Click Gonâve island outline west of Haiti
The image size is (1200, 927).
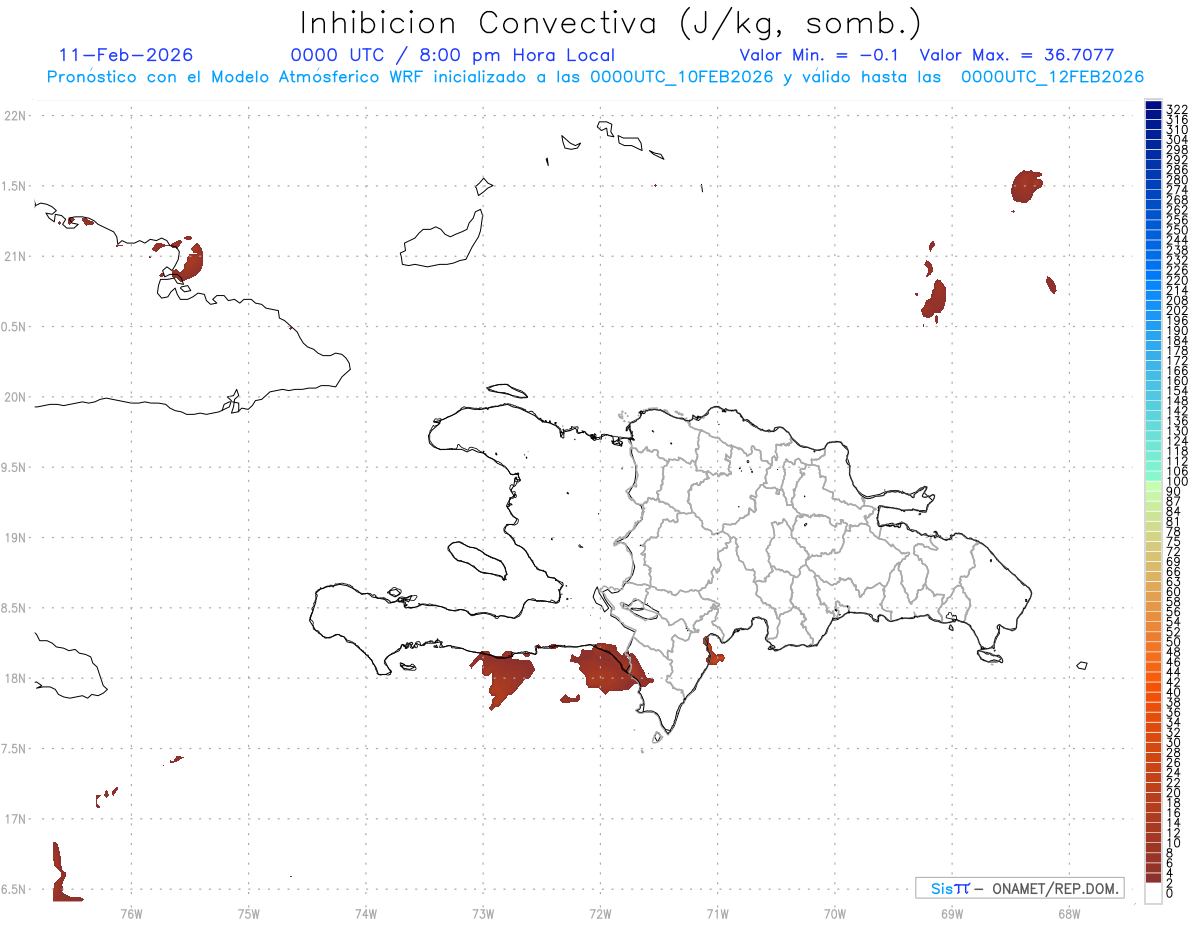click(x=476, y=560)
